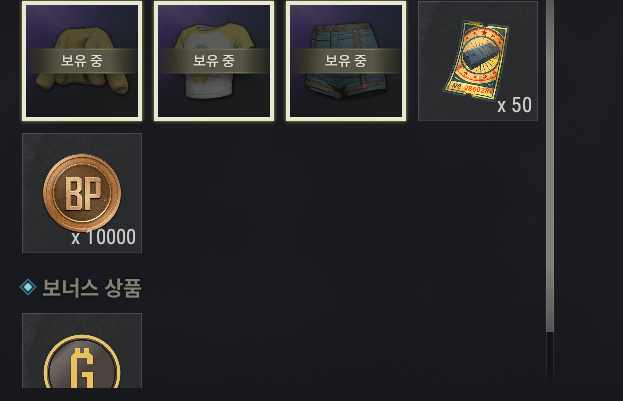Click the teal diamond icon beside 보너스 상품
This screenshot has height=401, width=623.
point(28,287)
